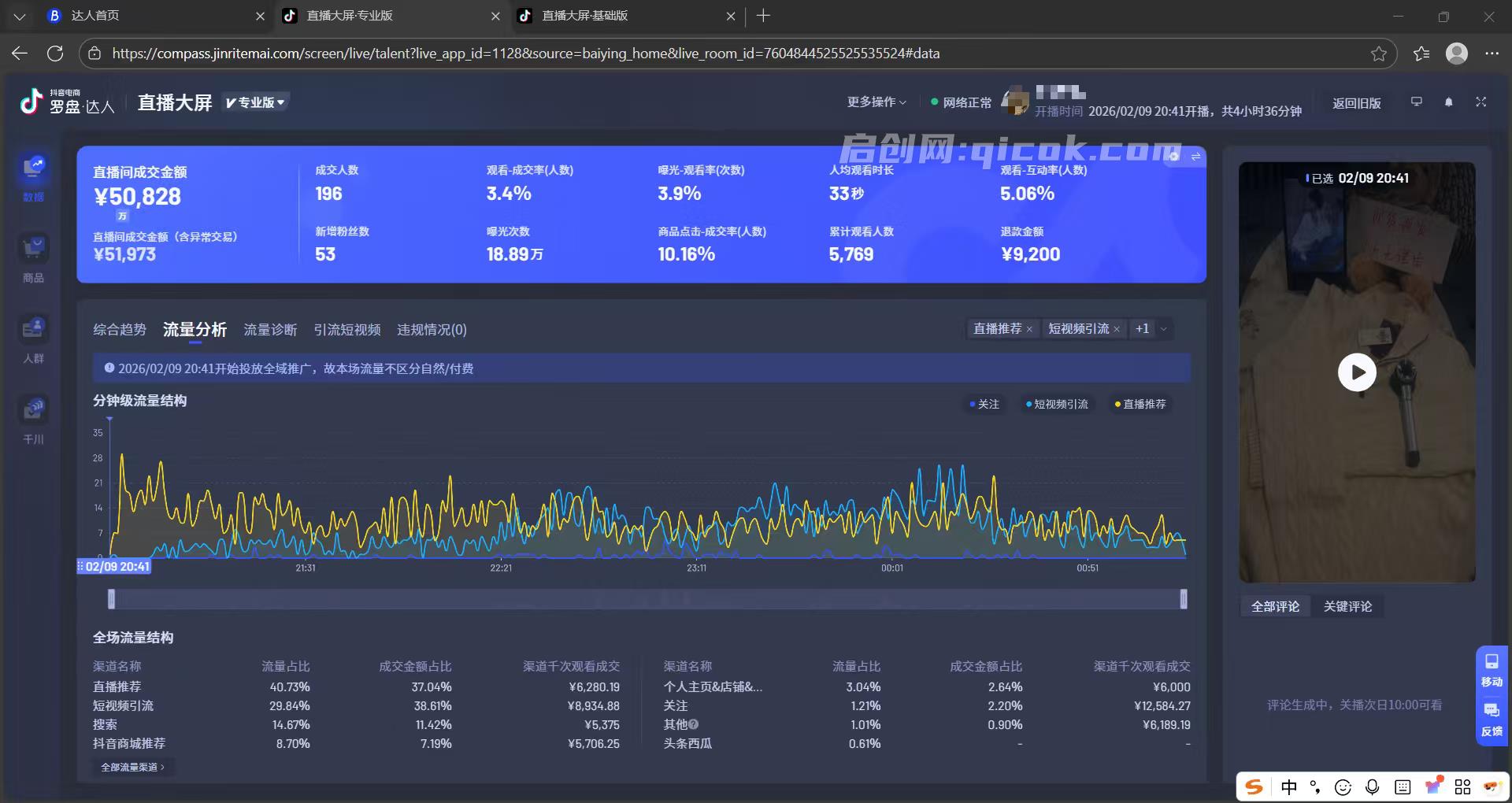Switch to the 综合趋势 tab
Screen dimensions: 1512x803
pyautogui.click(x=120, y=330)
